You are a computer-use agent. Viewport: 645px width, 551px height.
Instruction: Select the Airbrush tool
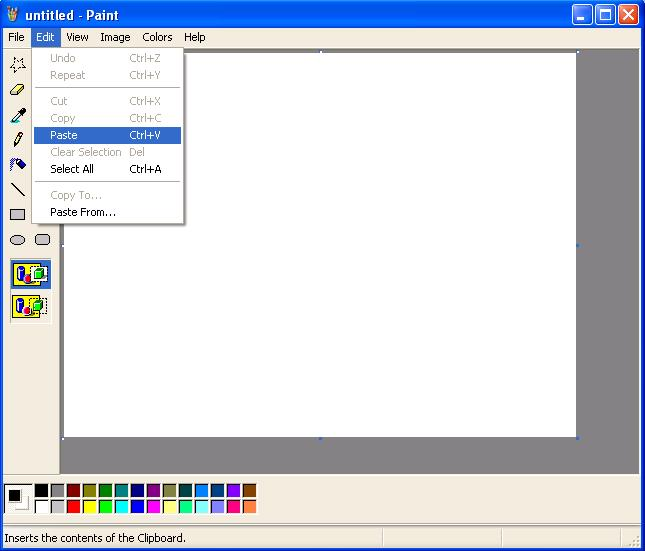pyautogui.click(x=18, y=165)
